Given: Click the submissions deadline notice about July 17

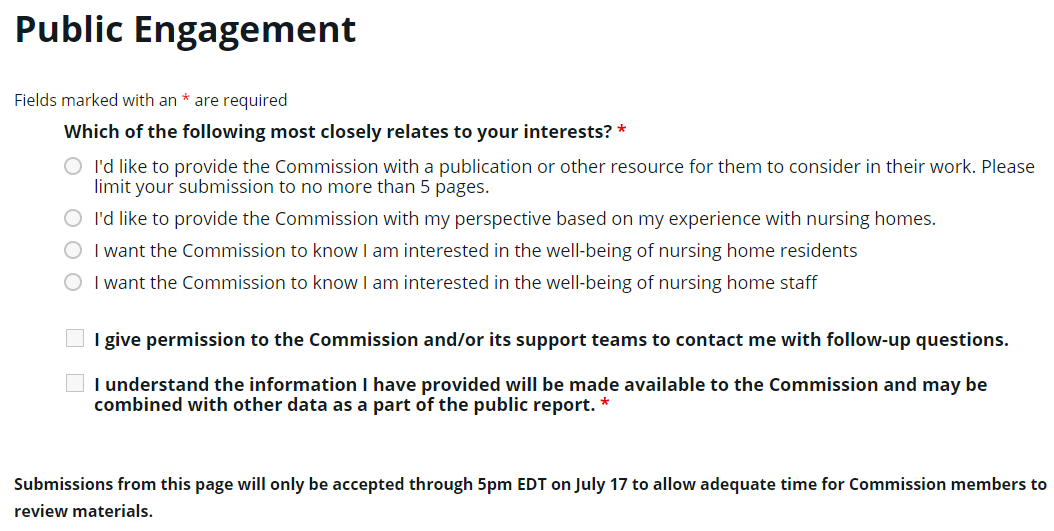Looking at the screenshot, I should [530, 497].
